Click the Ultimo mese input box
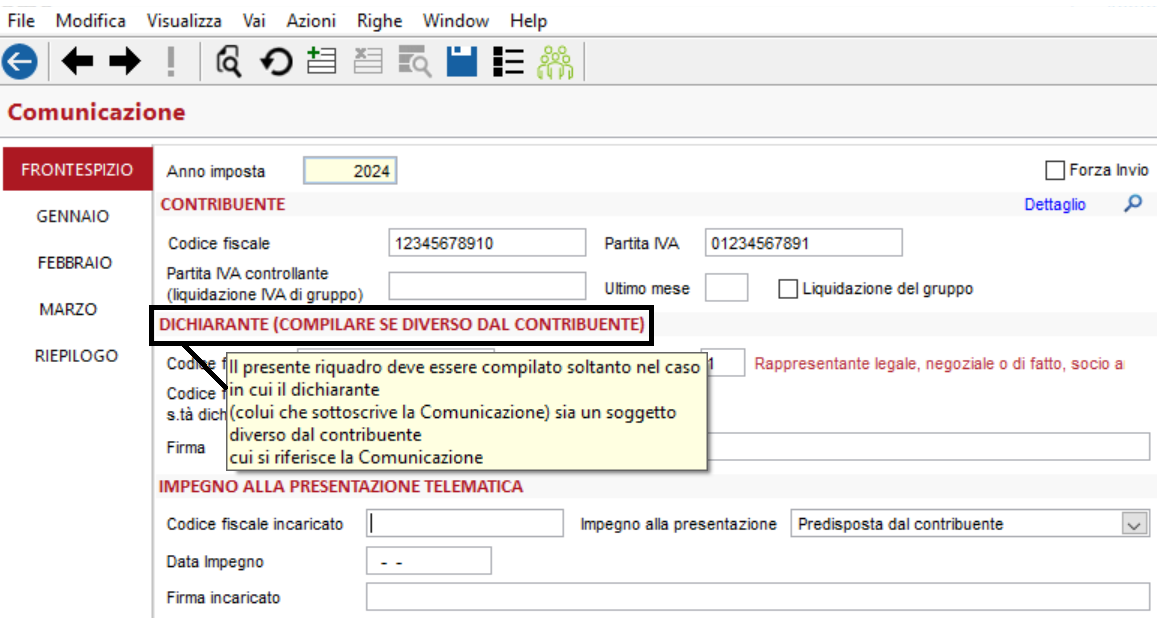The image size is (1157, 618). [726, 288]
